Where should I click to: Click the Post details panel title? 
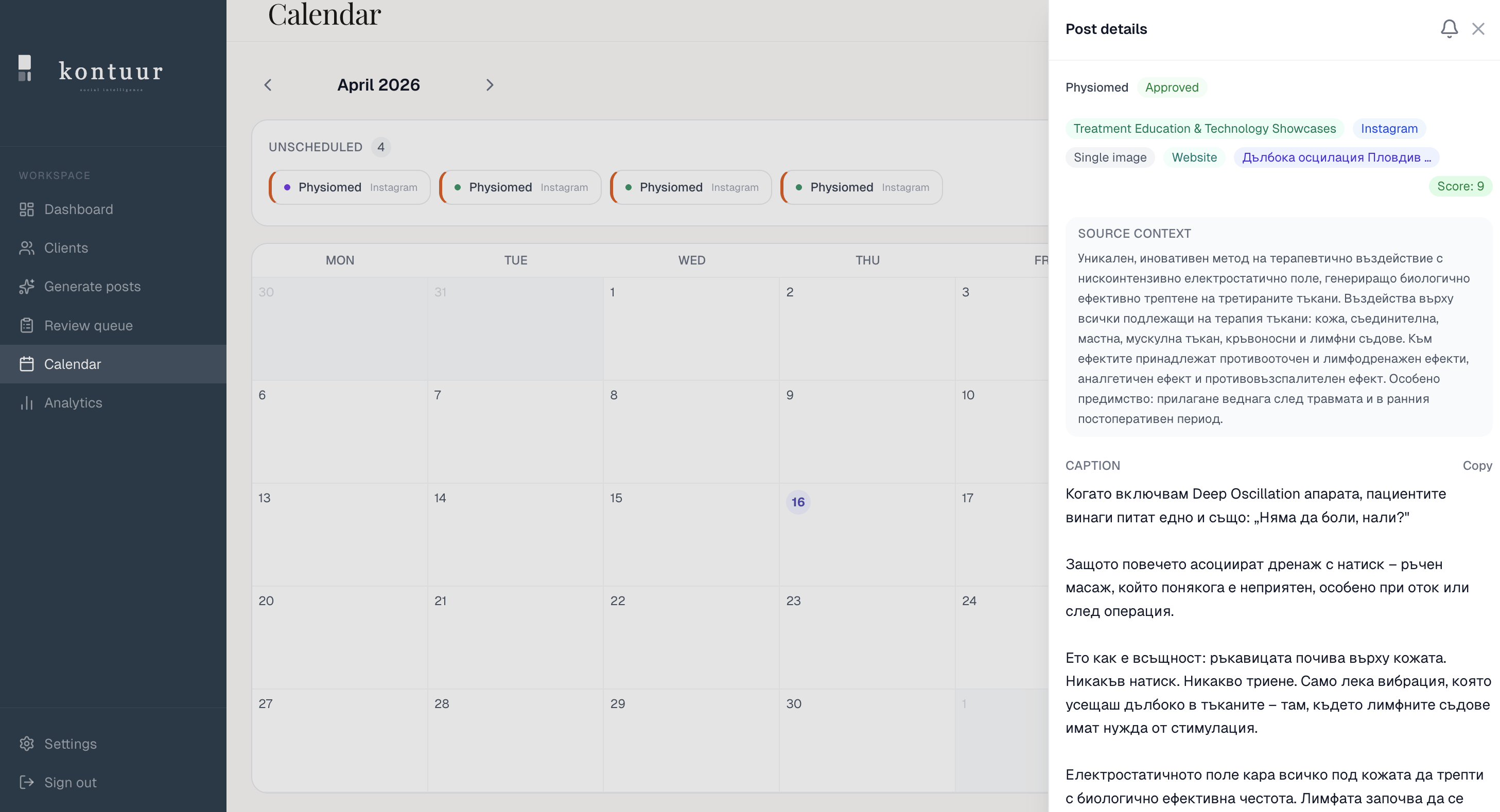[1106, 29]
